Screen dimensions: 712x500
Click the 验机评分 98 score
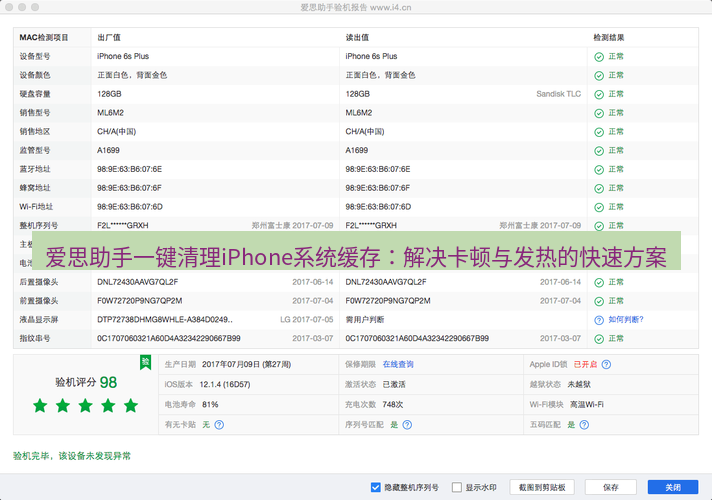(x=86, y=382)
